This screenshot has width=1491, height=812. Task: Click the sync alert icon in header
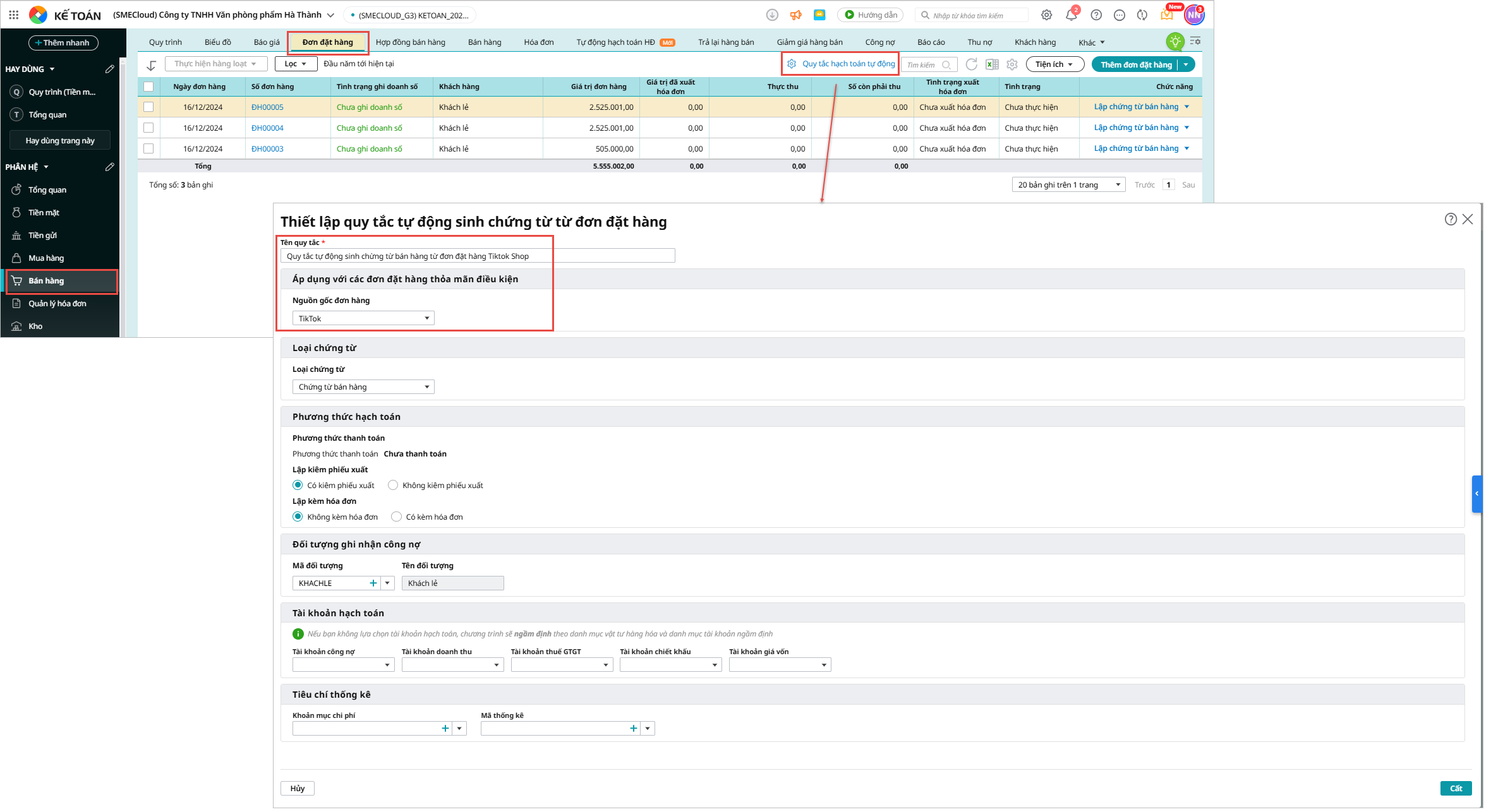tap(1142, 15)
